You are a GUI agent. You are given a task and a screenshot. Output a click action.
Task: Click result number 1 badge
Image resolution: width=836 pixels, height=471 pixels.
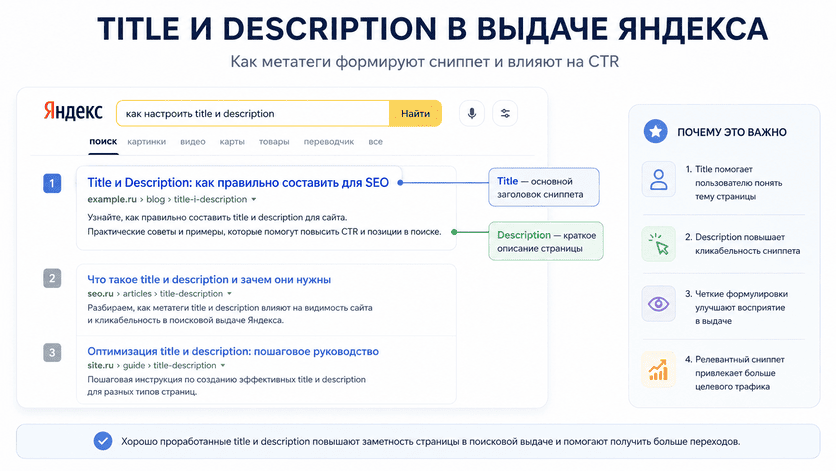click(52, 183)
